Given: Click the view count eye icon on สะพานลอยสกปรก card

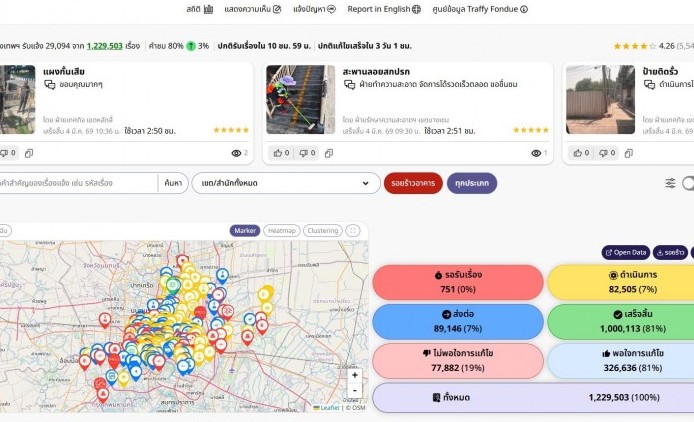Looking at the screenshot, I should tap(536, 153).
